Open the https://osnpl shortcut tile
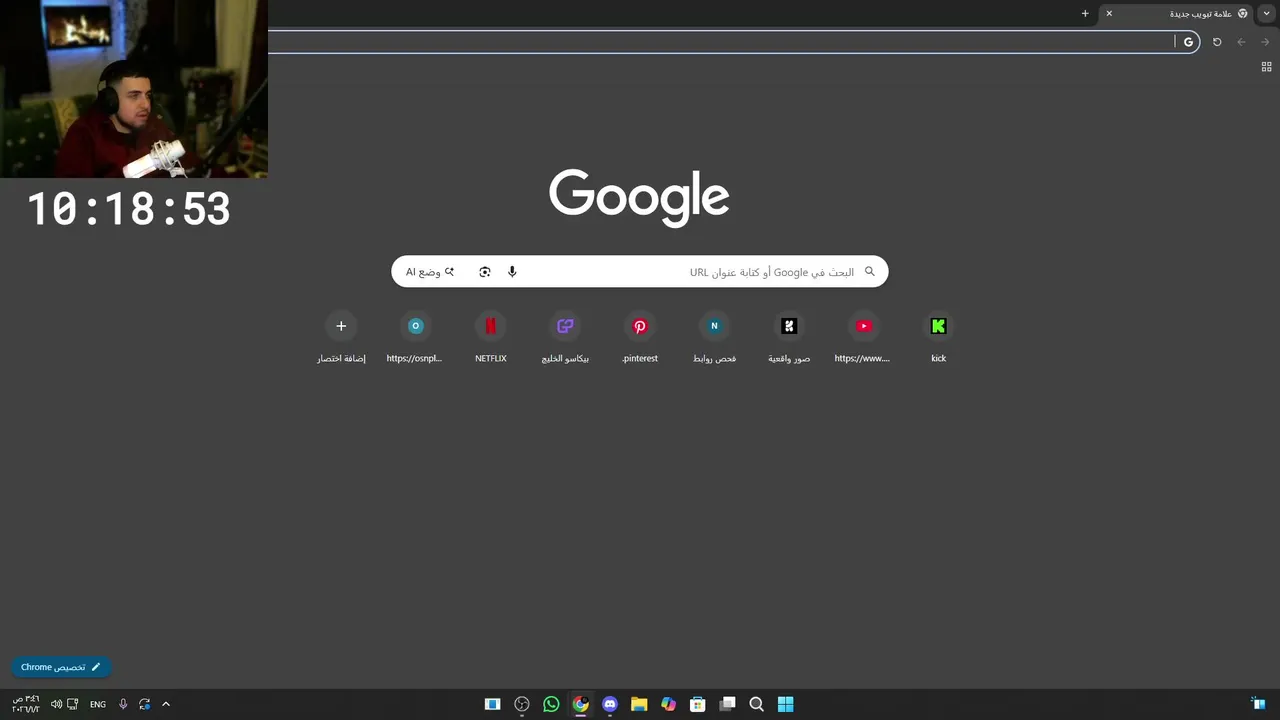The height and width of the screenshot is (720, 1280). point(415,339)
